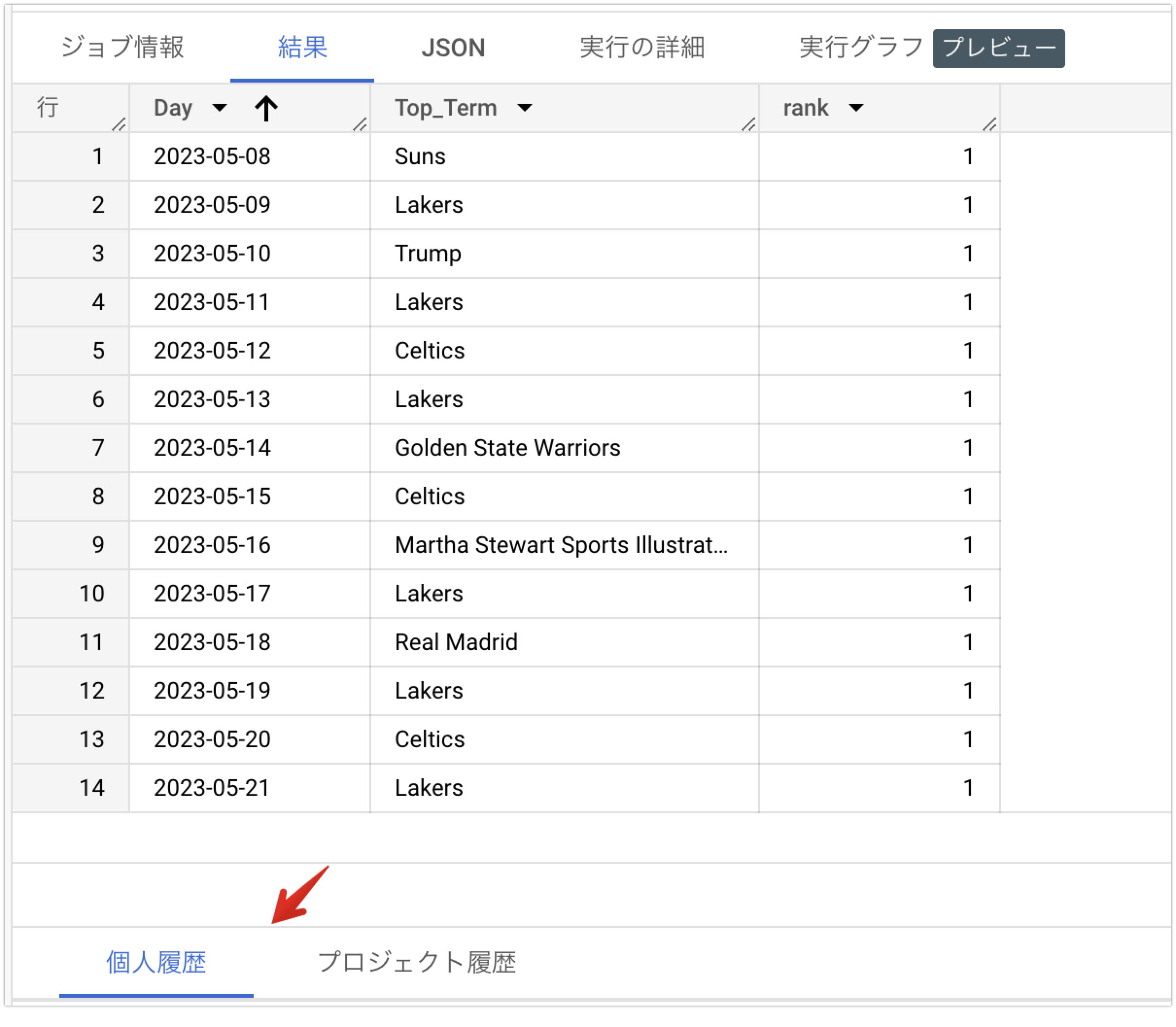
Task: Click Lakers in the 2023-05-09 row
Action: click(565, 205)
